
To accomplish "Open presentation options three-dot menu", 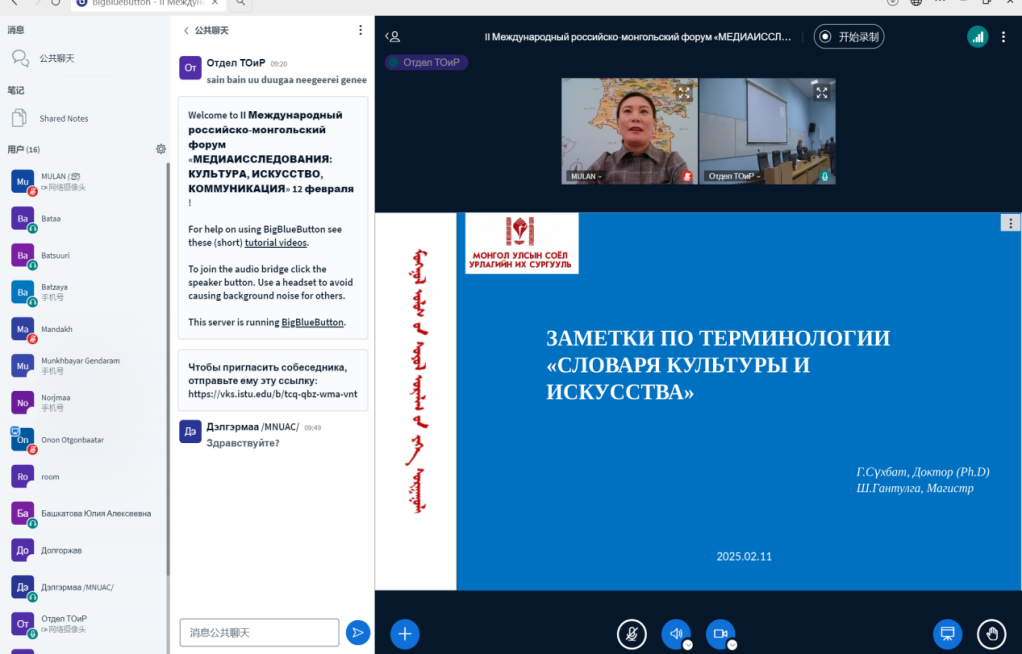I will 1010,224.
